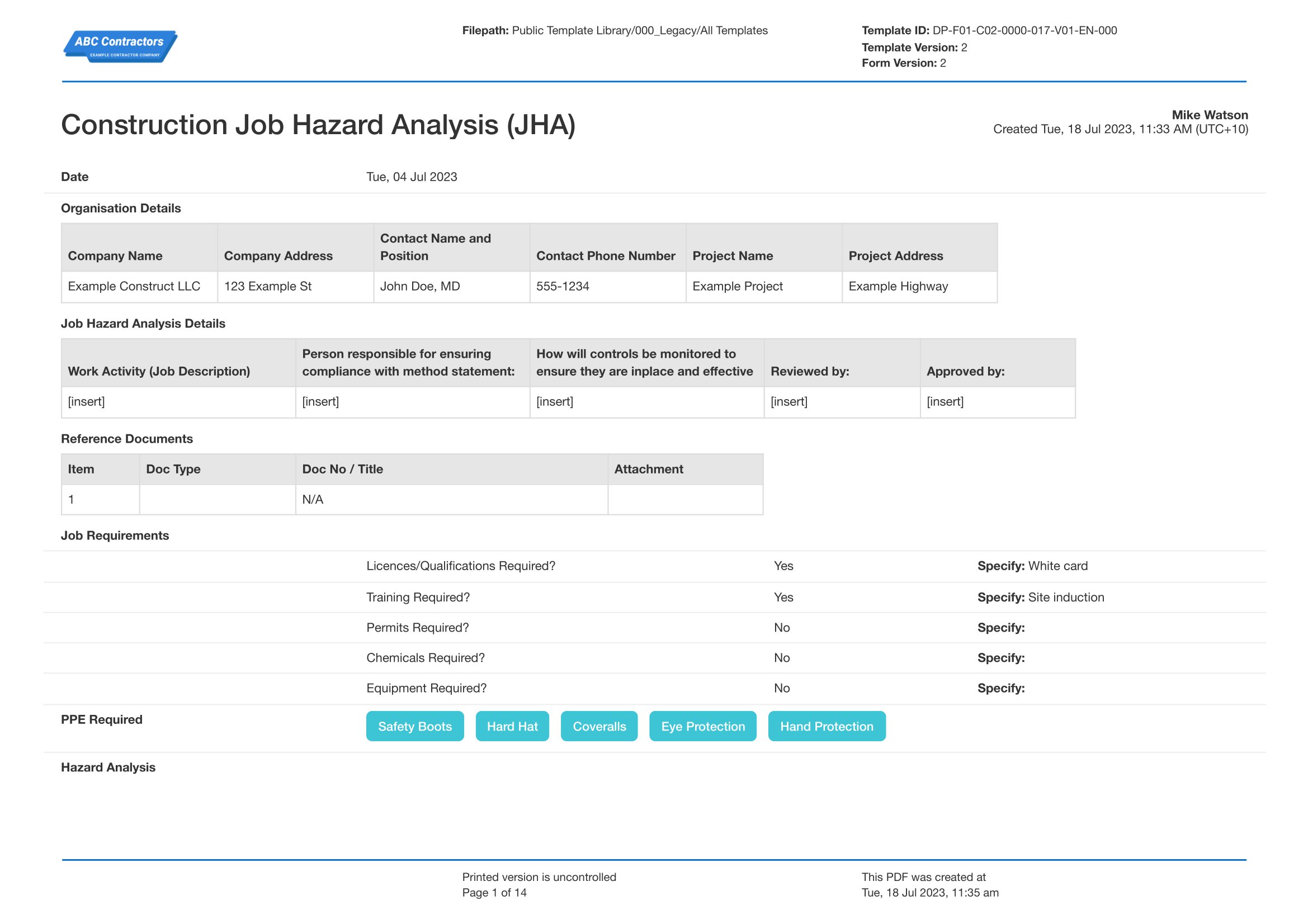Click the 123 Example St cell
The height and width of the screenshot is (924, 1308).
pos(296,286)
